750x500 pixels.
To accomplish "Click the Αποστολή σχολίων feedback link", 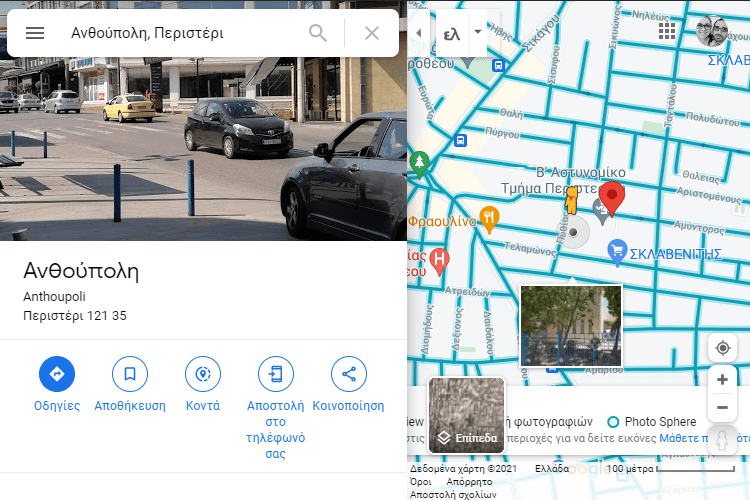I will [453, 494].
